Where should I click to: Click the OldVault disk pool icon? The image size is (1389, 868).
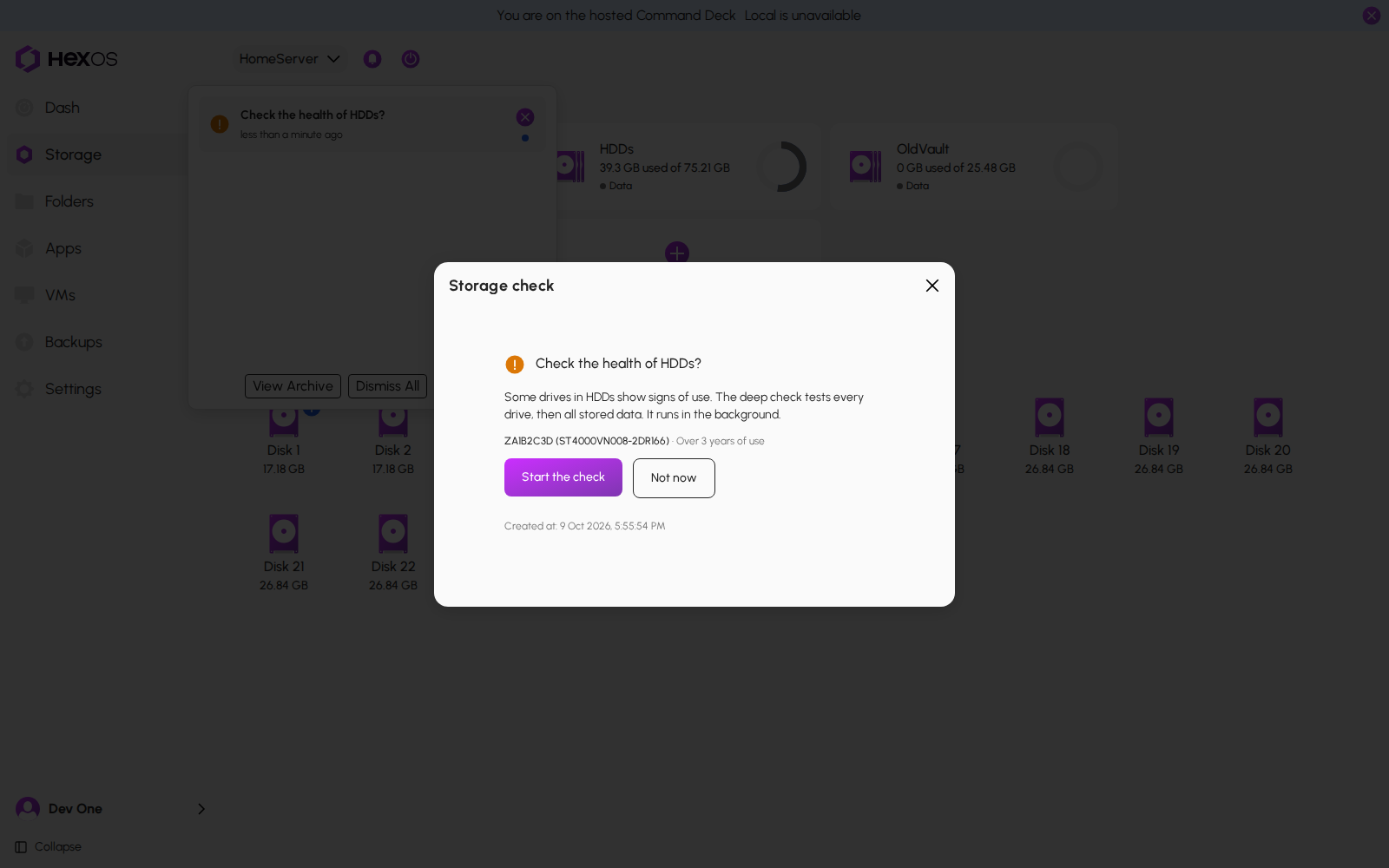[866, 167]
